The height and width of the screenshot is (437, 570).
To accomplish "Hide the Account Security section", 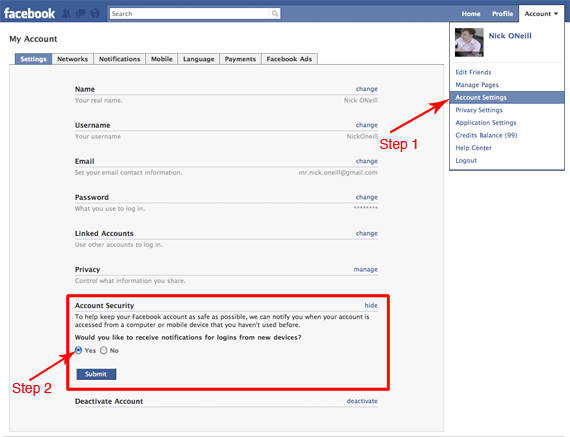I will [x=371, y=305].
